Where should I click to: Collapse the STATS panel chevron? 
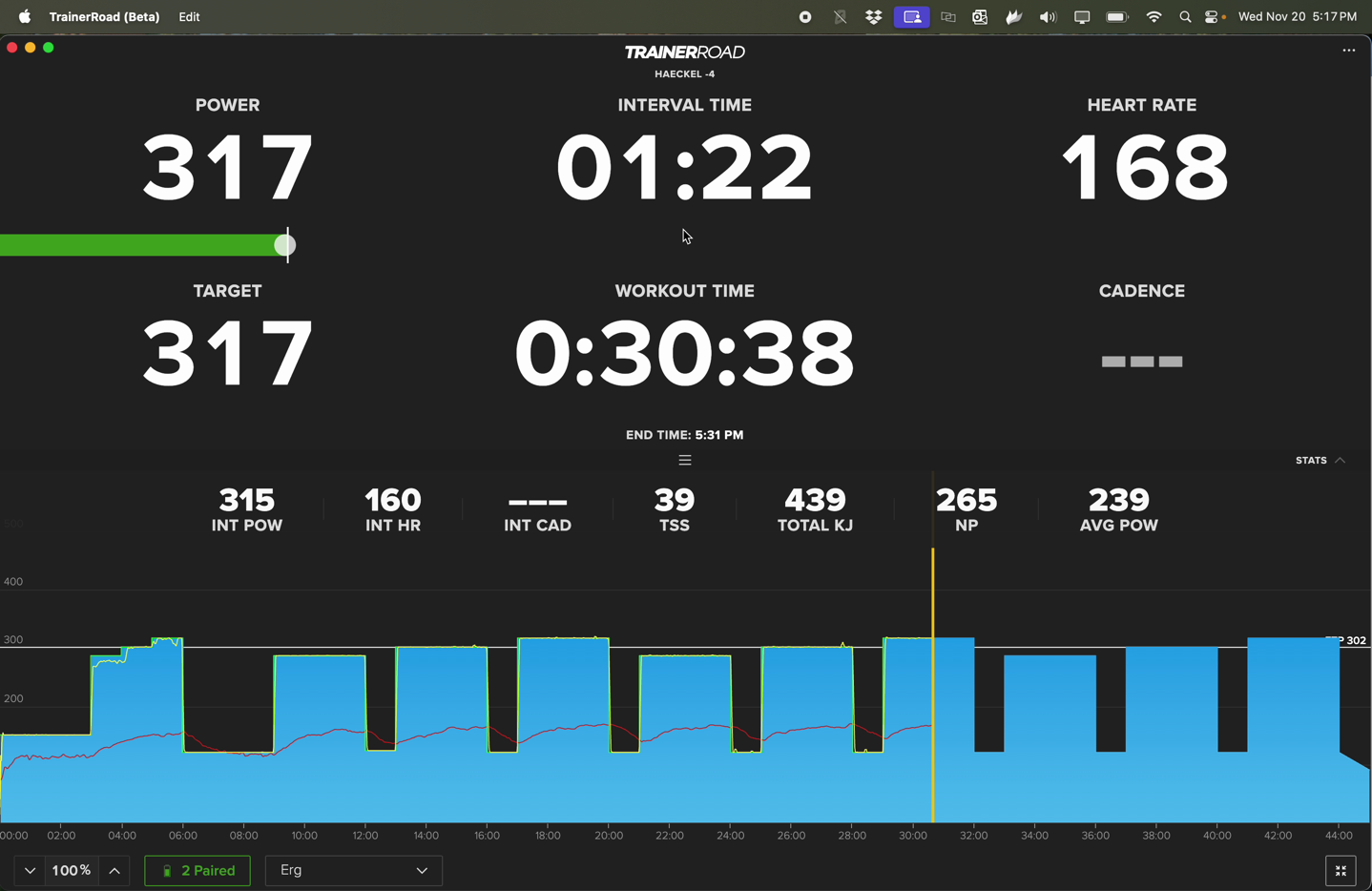pyautogui.click(x=1341, y=461)
